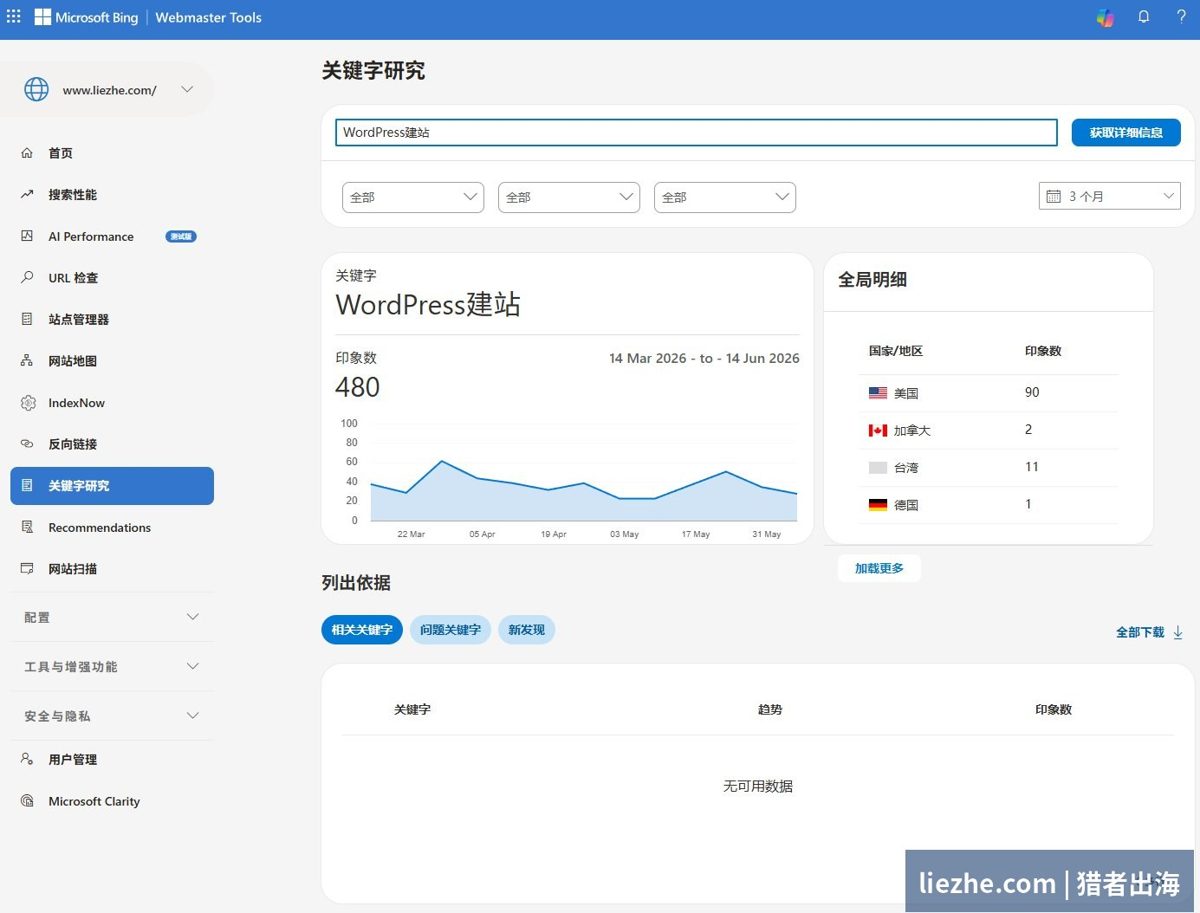Image resolution: width=1200 pixels, height=913 pixels.
Task: Open 关键字研究 in sidebar
Action: coord(112,486)
